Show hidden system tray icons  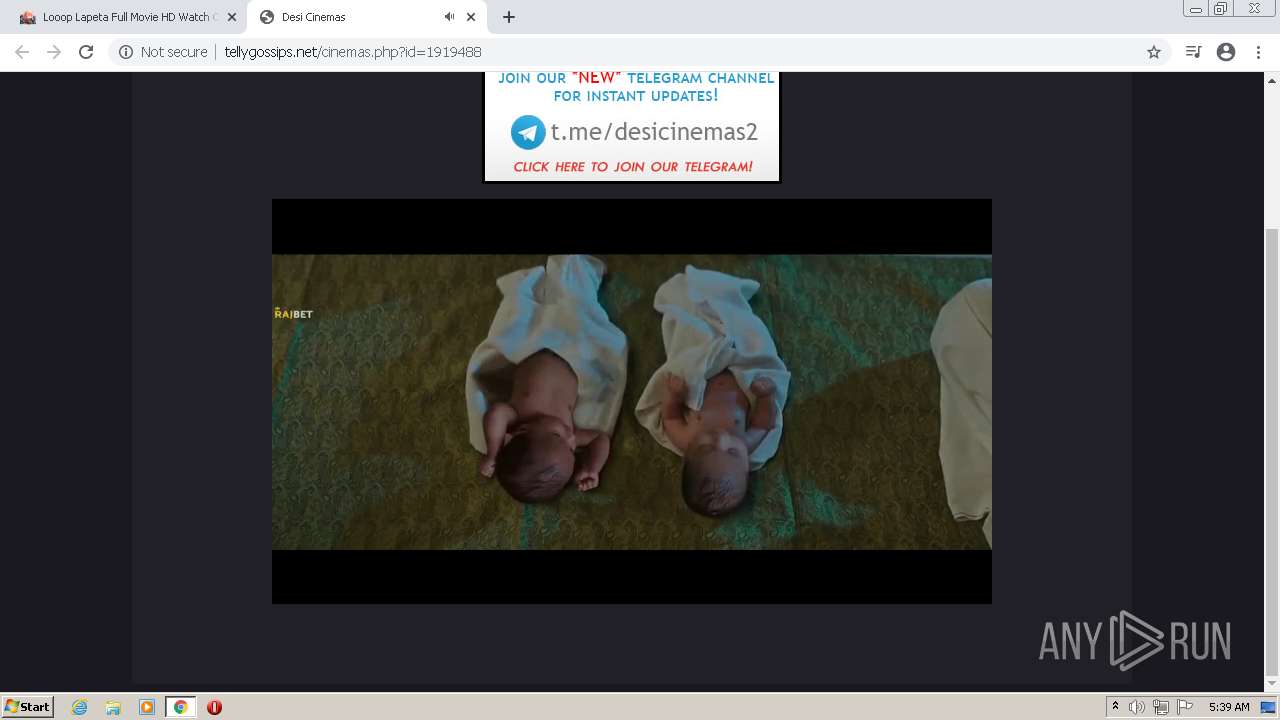pos(1116,707)
